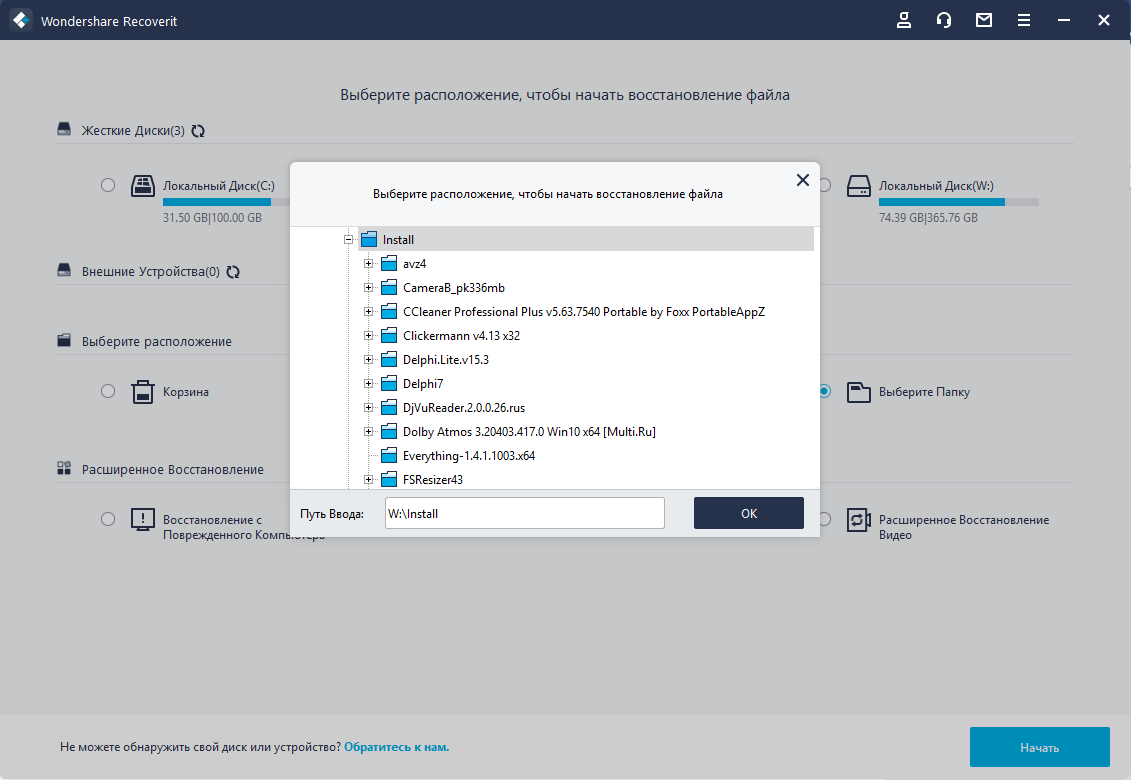Open the Обратитесь к нам link
The height and width of the screenshot is (780, 1131).
(x=396, y=747)
